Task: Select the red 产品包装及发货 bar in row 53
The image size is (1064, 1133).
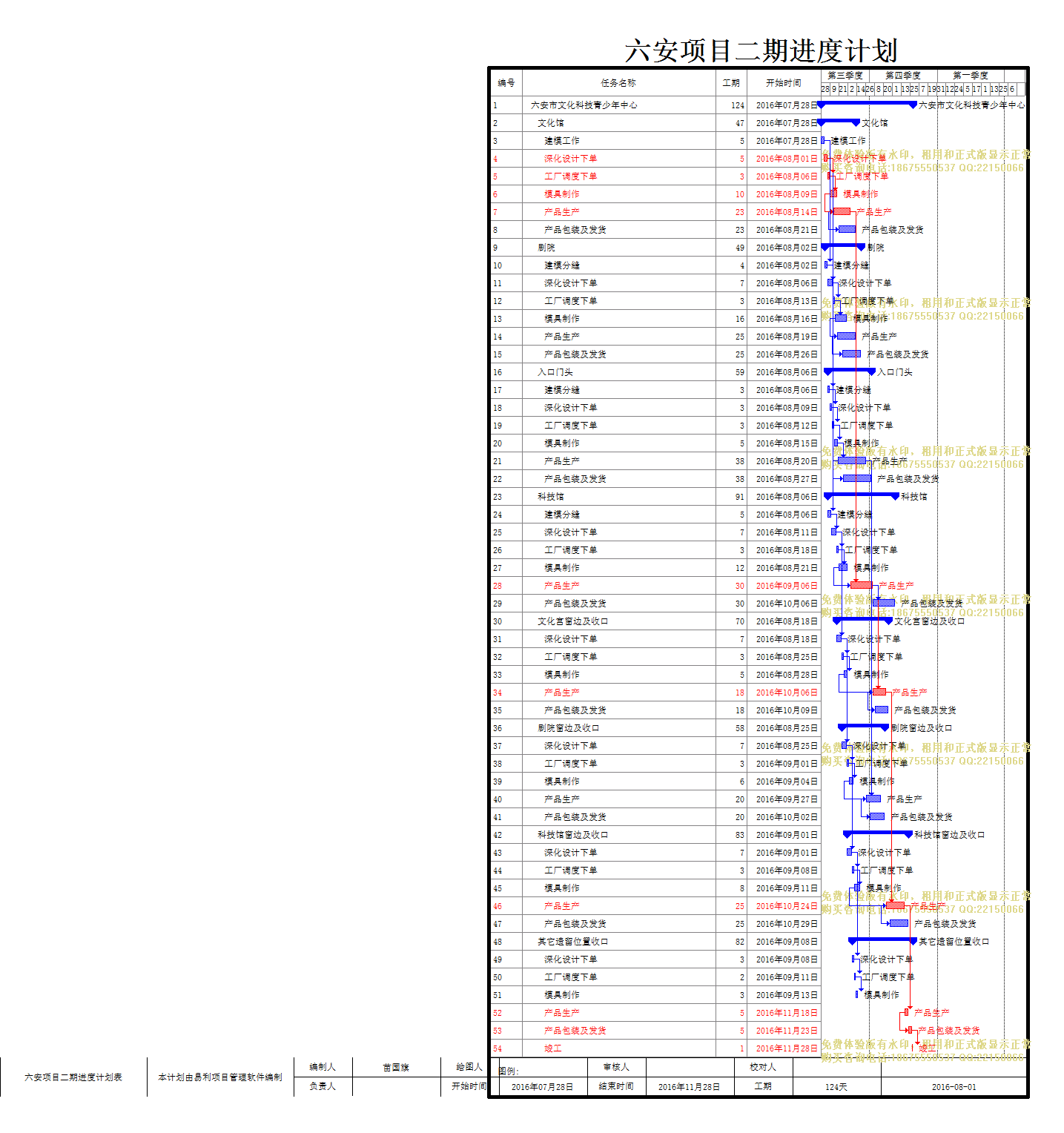Action: coord(911,1030)
